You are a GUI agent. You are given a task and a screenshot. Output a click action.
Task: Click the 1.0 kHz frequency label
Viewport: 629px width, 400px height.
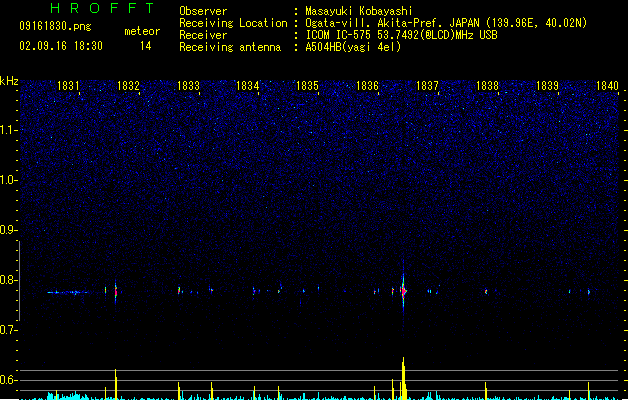coord(8,180)
